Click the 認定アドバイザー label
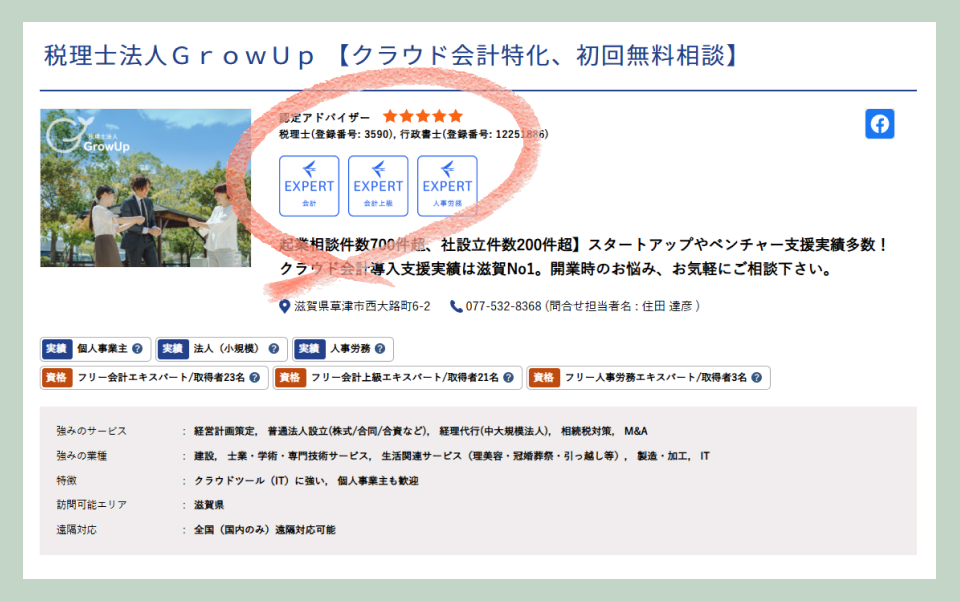The width and height of the screenshot is (960, 602). click(x=324, y=117)
